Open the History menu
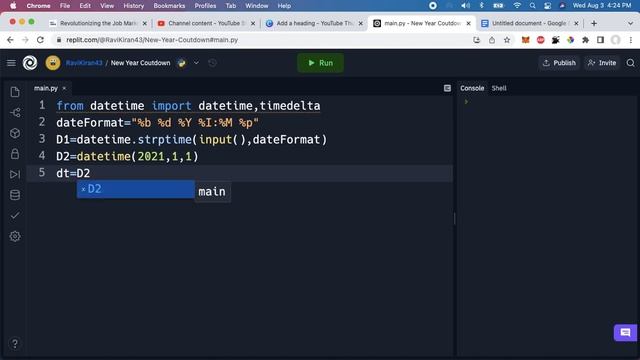This screenshot has height=360, width=640. (x=133, y=6)
